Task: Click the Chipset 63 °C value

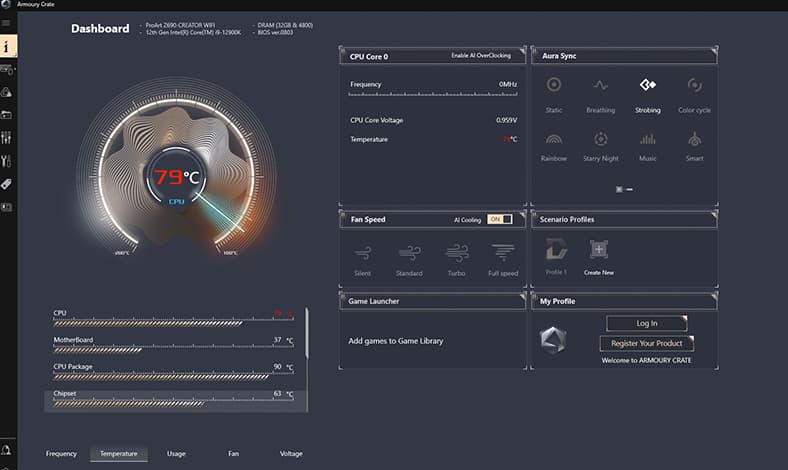Action: point(283,393)
